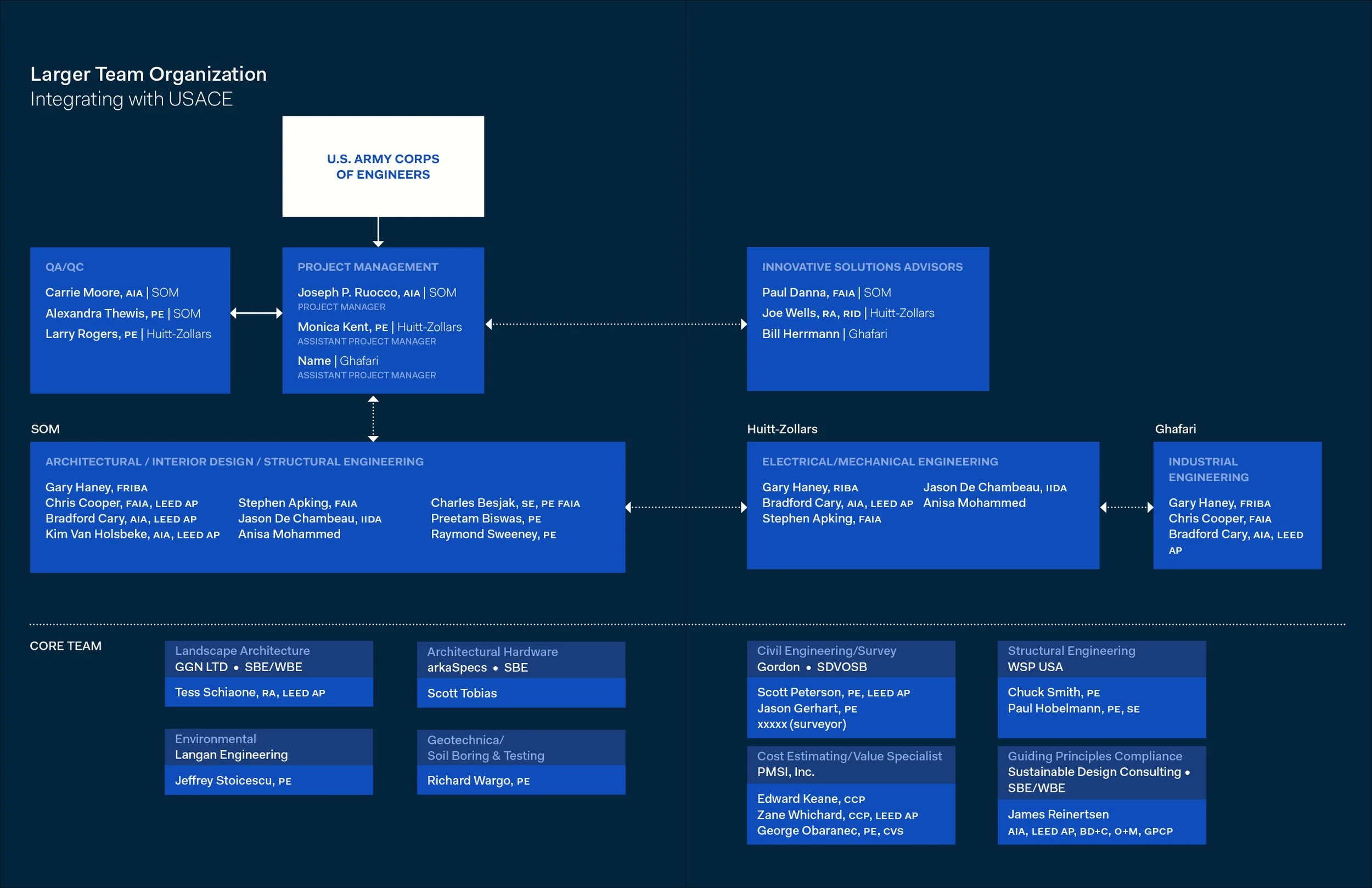Screen dimensions: 1372x888
Task: Select James Reinertsen name
Action: tap(1058, 815)
